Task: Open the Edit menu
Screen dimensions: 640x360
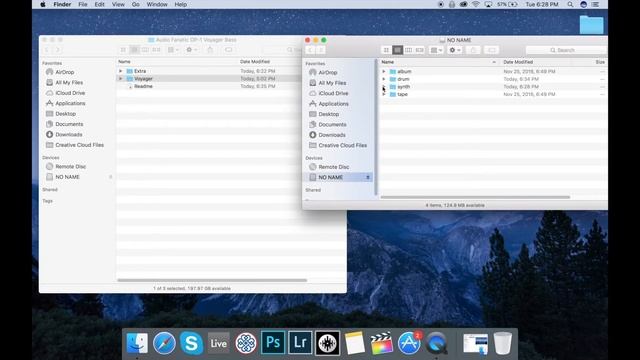Action: (100, 4)
